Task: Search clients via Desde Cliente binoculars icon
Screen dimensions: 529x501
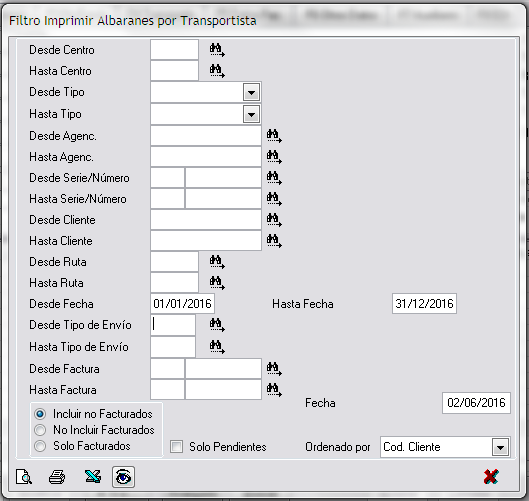Action: pyautogui.click(x=274, y=220)
